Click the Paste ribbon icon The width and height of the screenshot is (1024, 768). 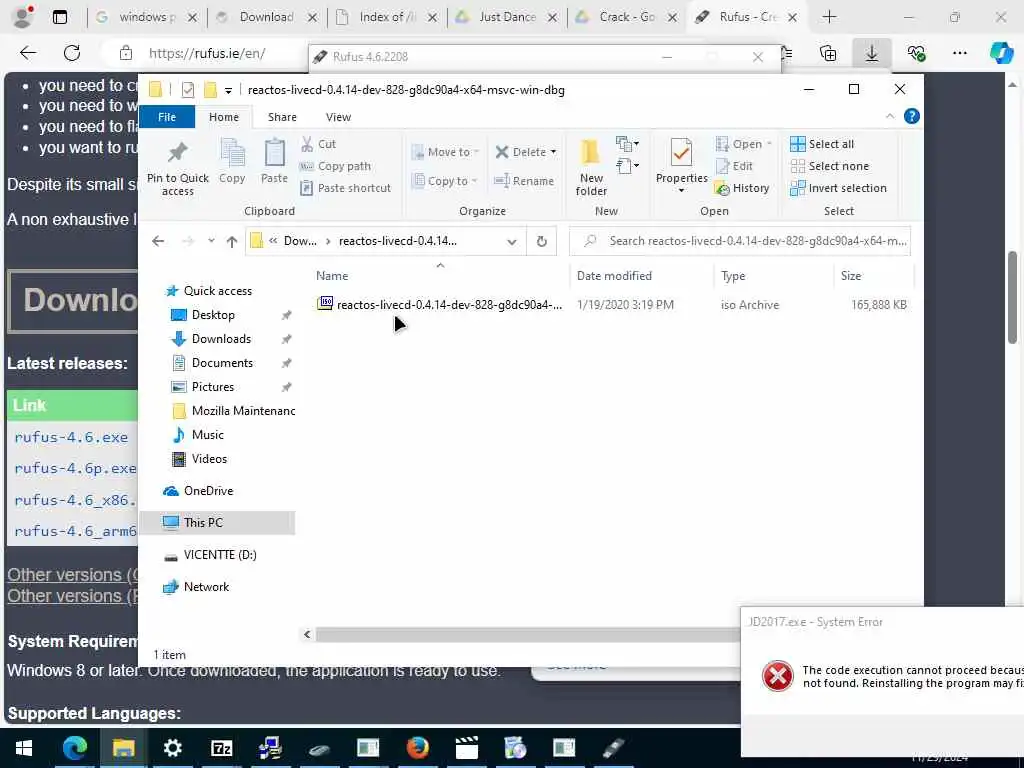(274, 161)
